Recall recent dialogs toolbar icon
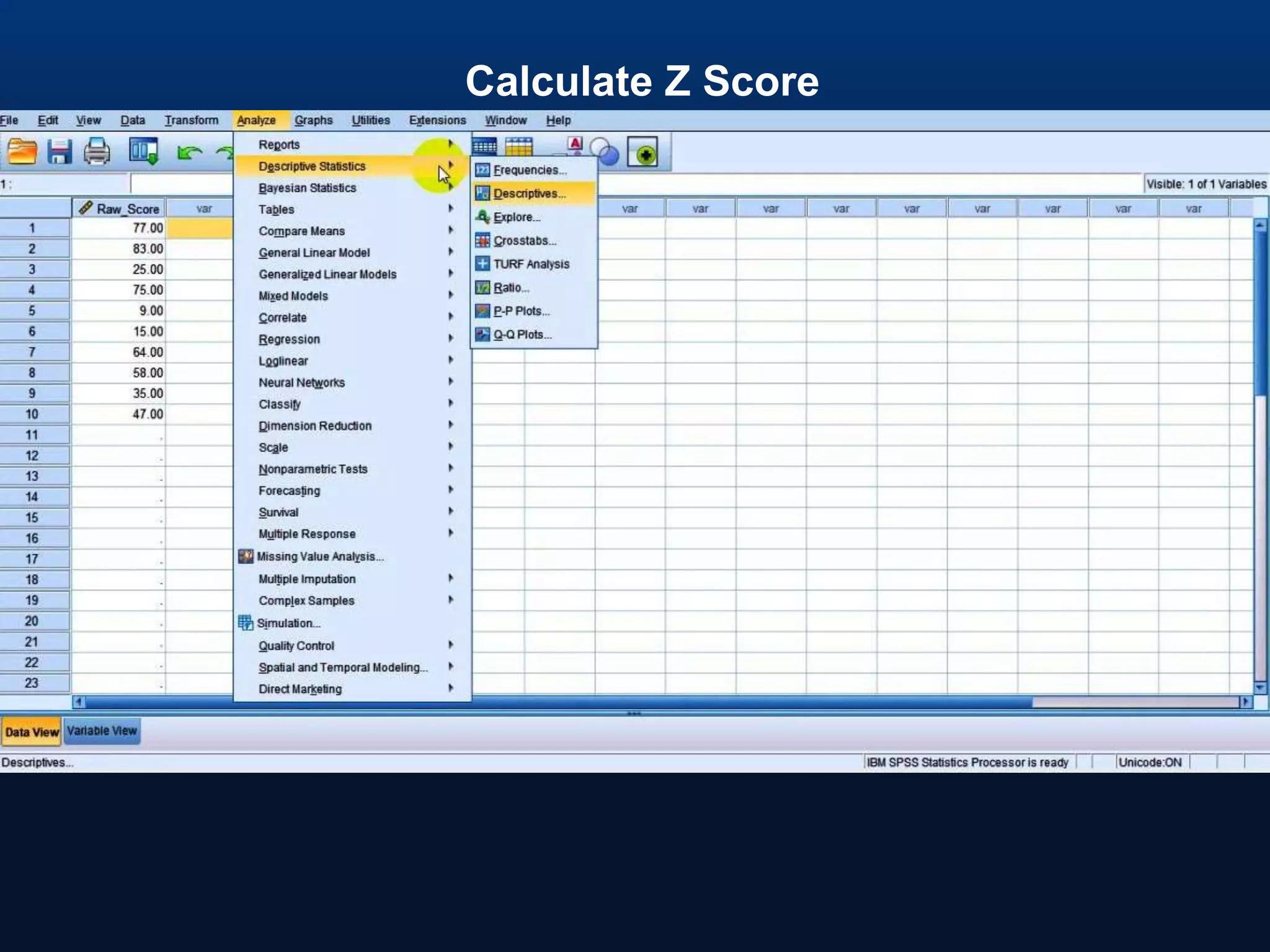The image size is (1270, 952). [144, 151]
